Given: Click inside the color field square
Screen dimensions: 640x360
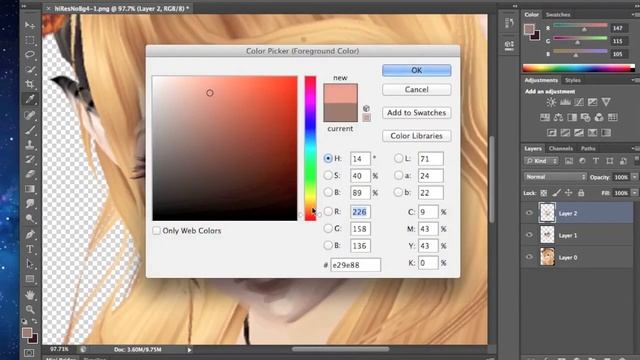Looking at the screenshot, I should click(x=225, y=148).
